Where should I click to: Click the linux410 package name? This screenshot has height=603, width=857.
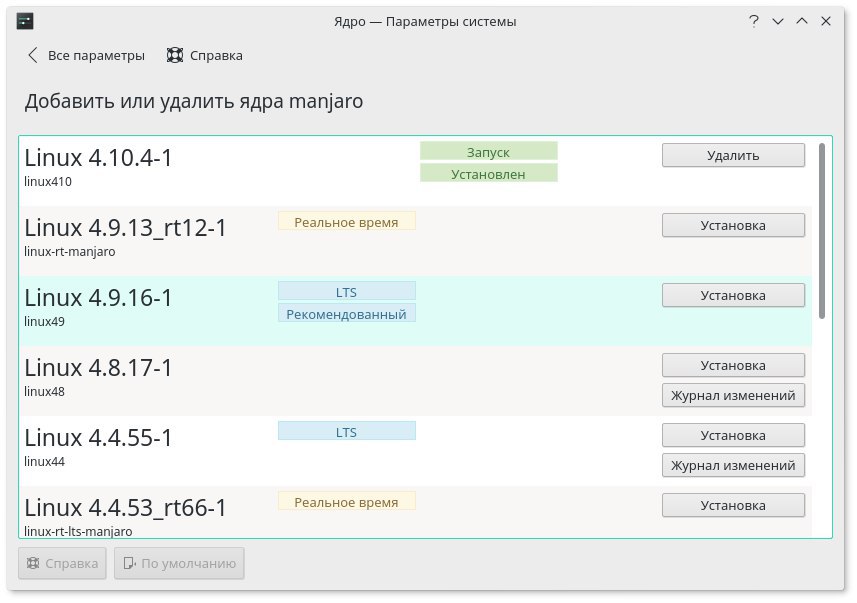click(x=48, y=182)
